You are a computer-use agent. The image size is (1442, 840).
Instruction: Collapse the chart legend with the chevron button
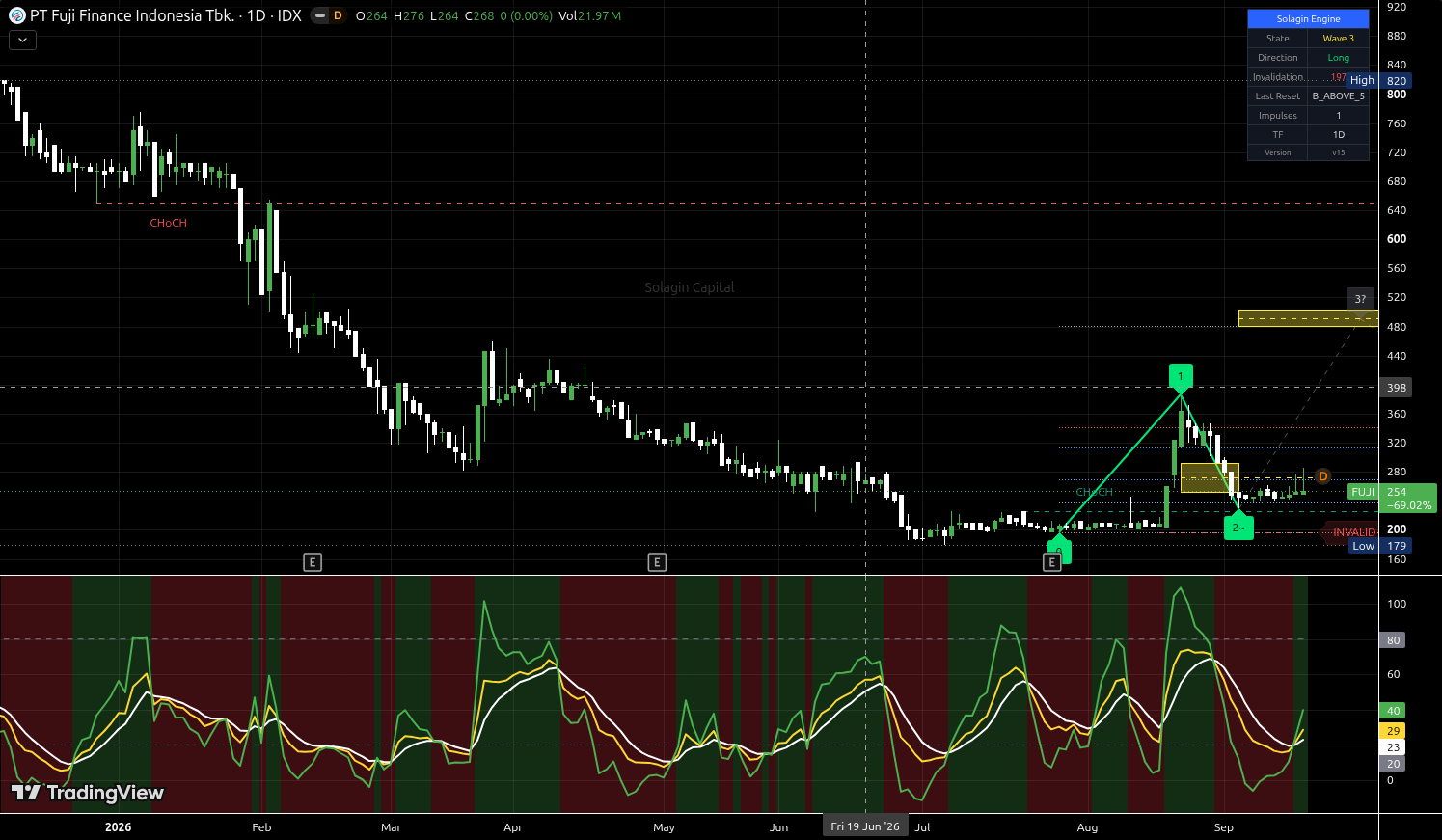[x=22, y=40]
